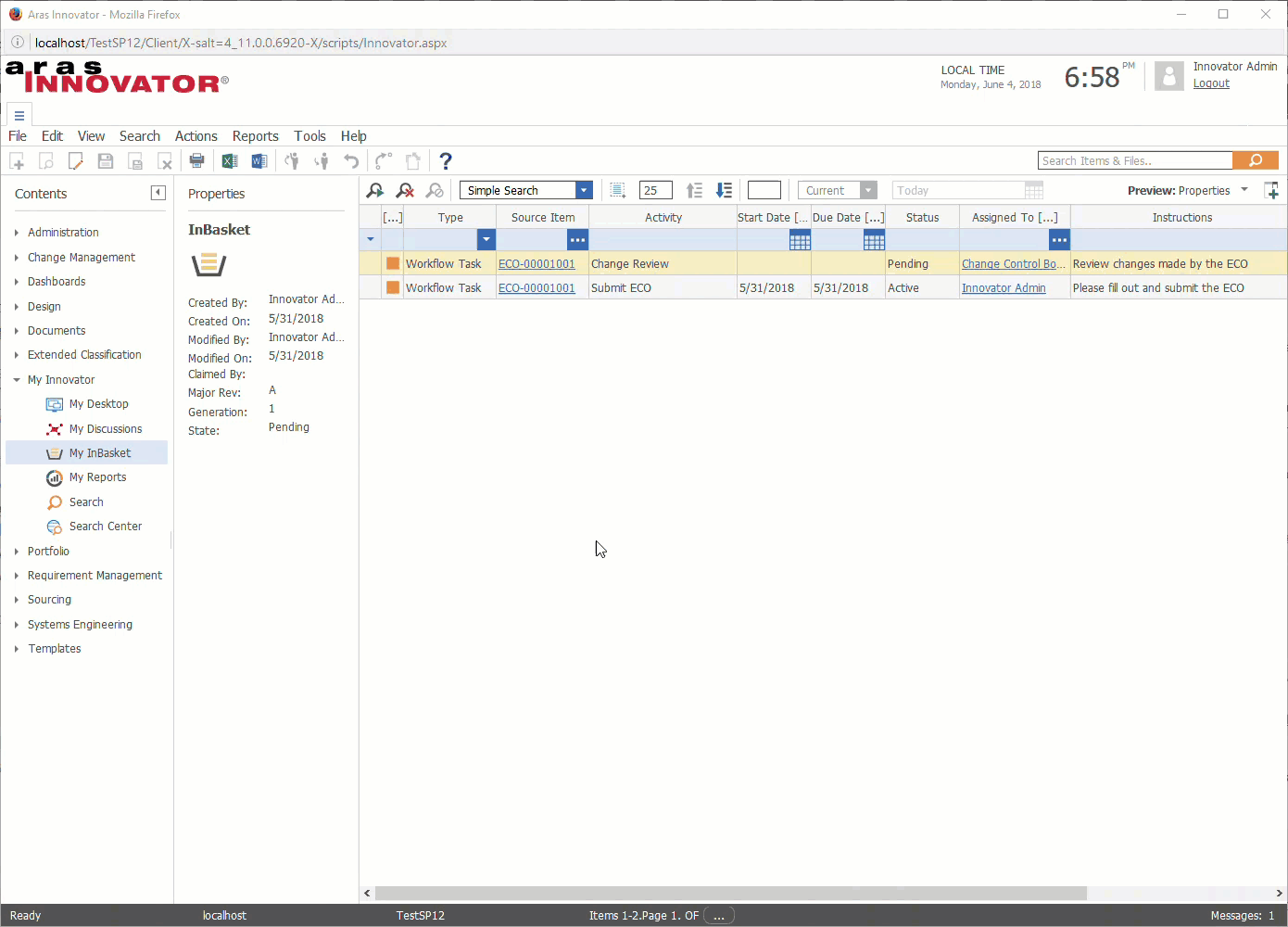Click the horizontal scrollbar of the grid
The width and height of the screenshot is (1288, 927).
point(728,894)
